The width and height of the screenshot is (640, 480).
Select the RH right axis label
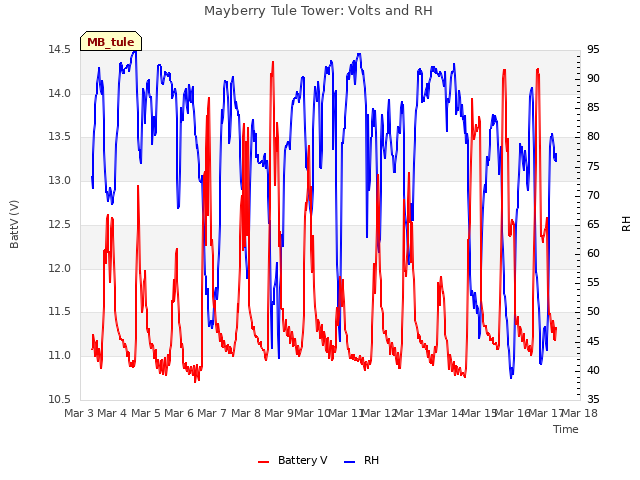[626, 224]
